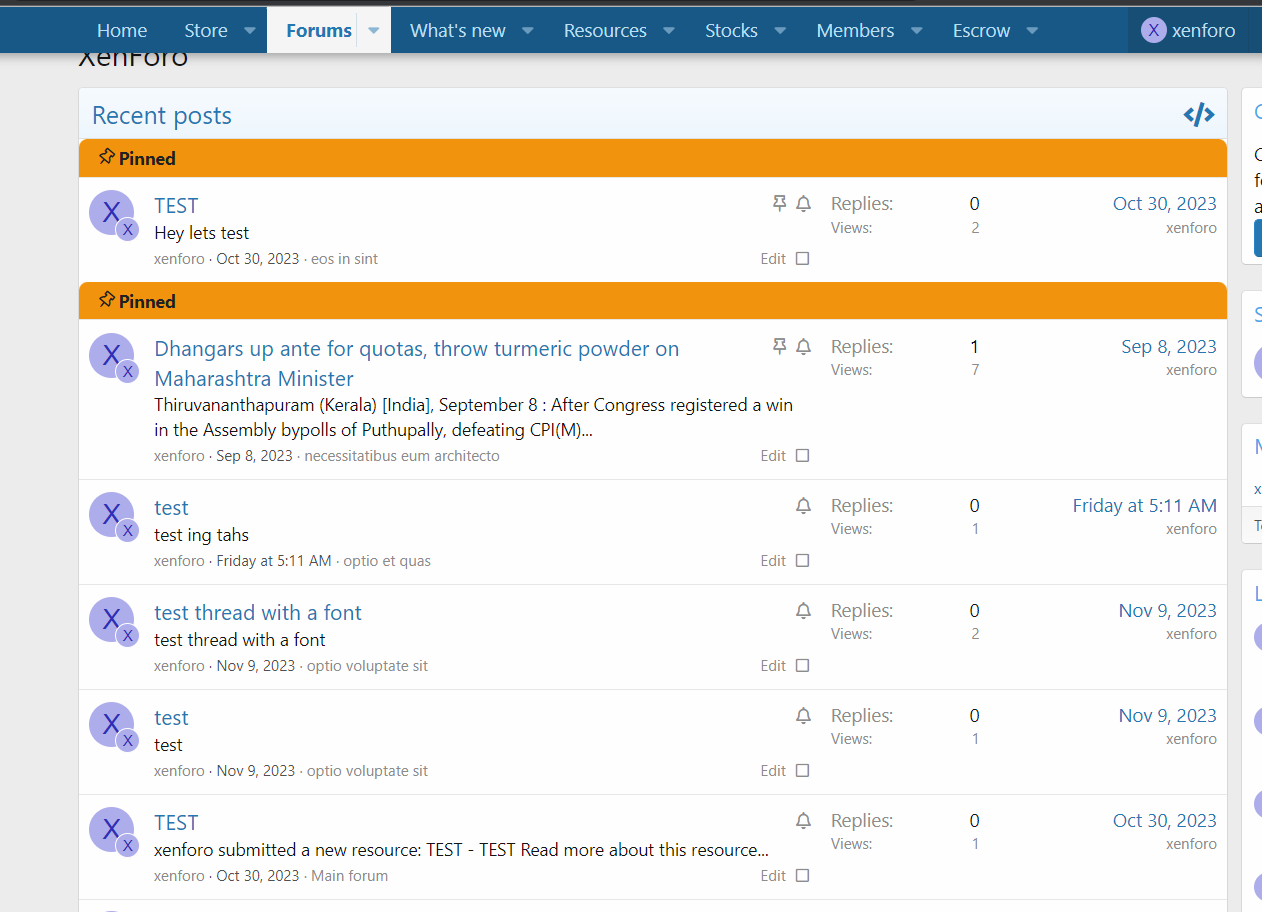Click the xenforo user avatar in navigation bar
This screenshot has height=912, width=1262.
(1154, 31)
